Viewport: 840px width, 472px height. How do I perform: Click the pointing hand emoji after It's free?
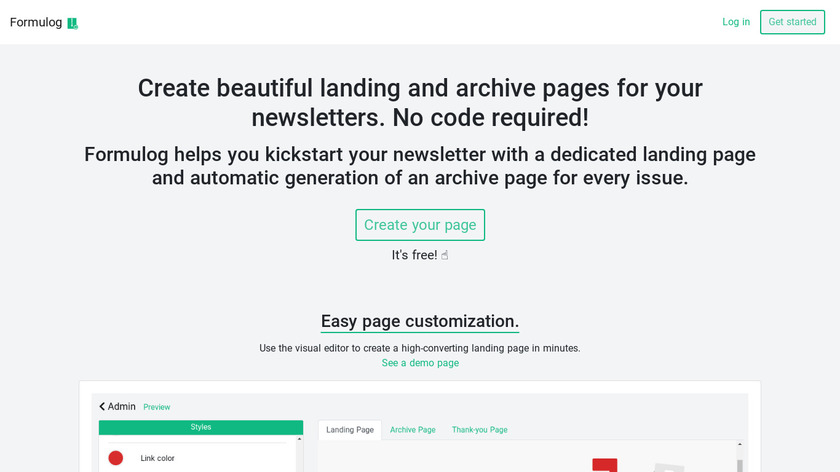pos(445,255)
